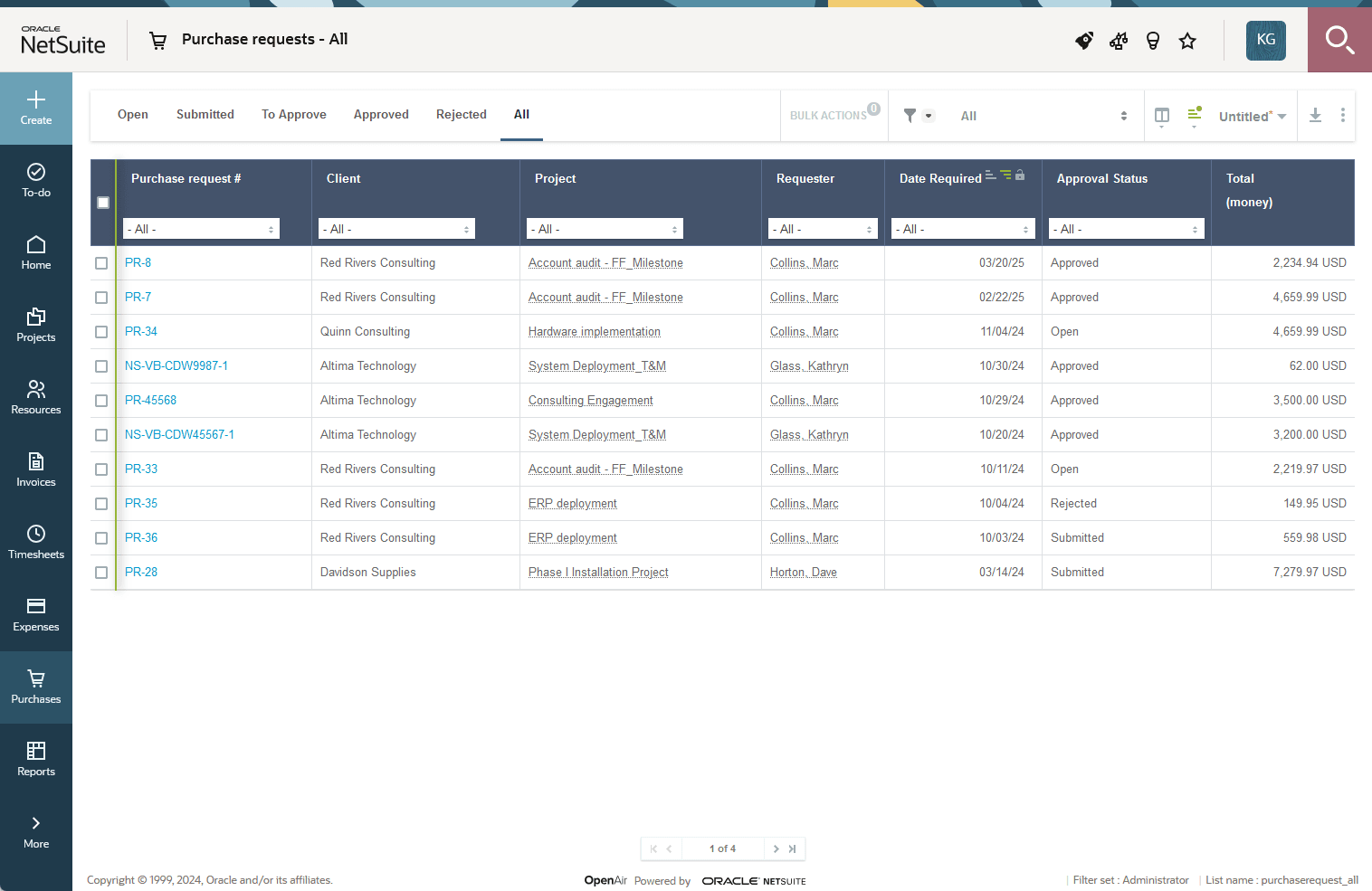Open purchase request PR-8
This screenshot has height=891, width=1372.
[138, 263]
